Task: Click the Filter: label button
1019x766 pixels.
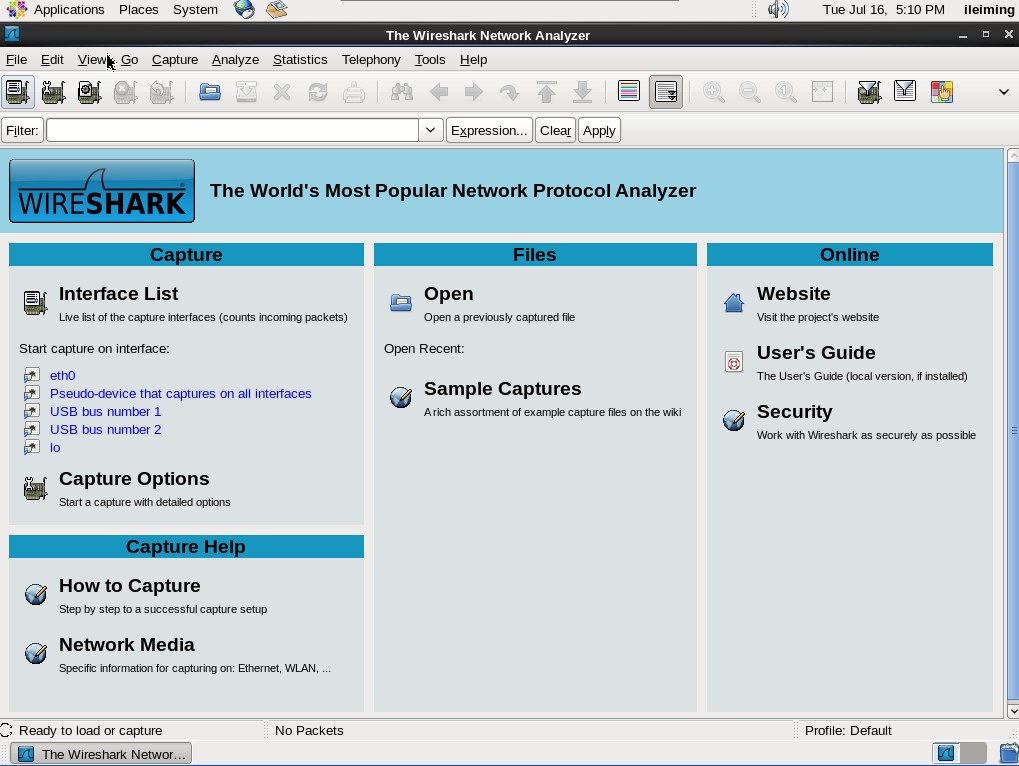Action: click(x=22, y=130)
